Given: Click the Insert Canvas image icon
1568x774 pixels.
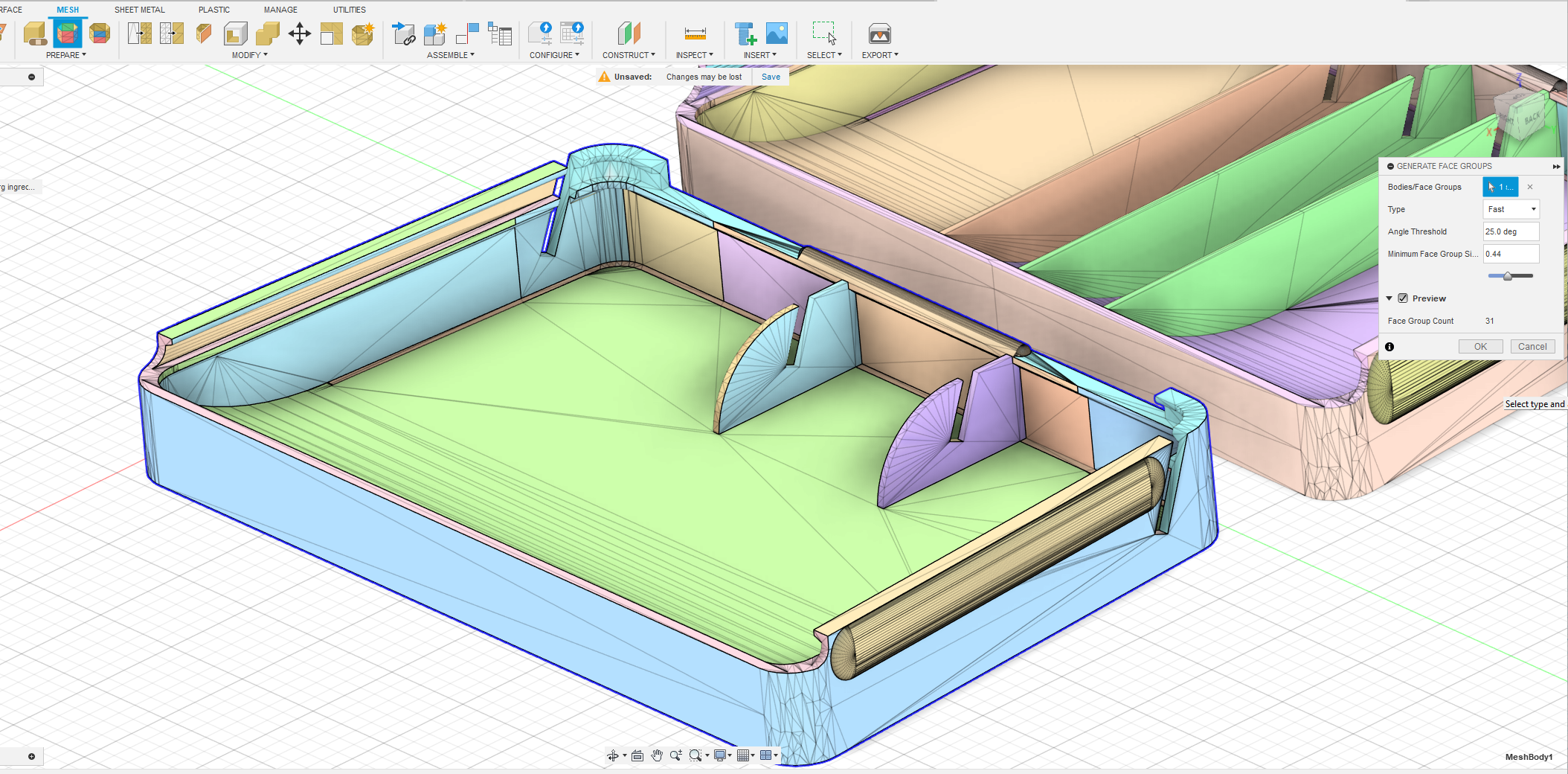Looking at the screenshot, I should pos(777,33).
